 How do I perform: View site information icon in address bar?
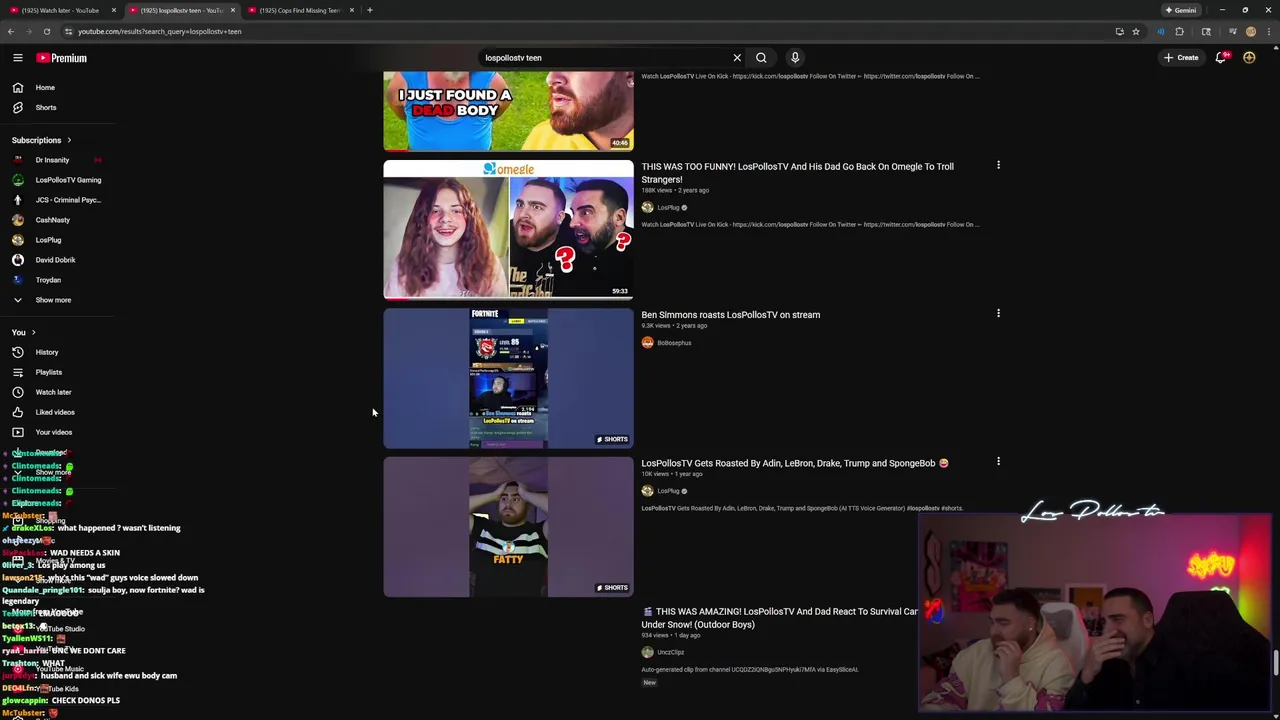(68, 31)
